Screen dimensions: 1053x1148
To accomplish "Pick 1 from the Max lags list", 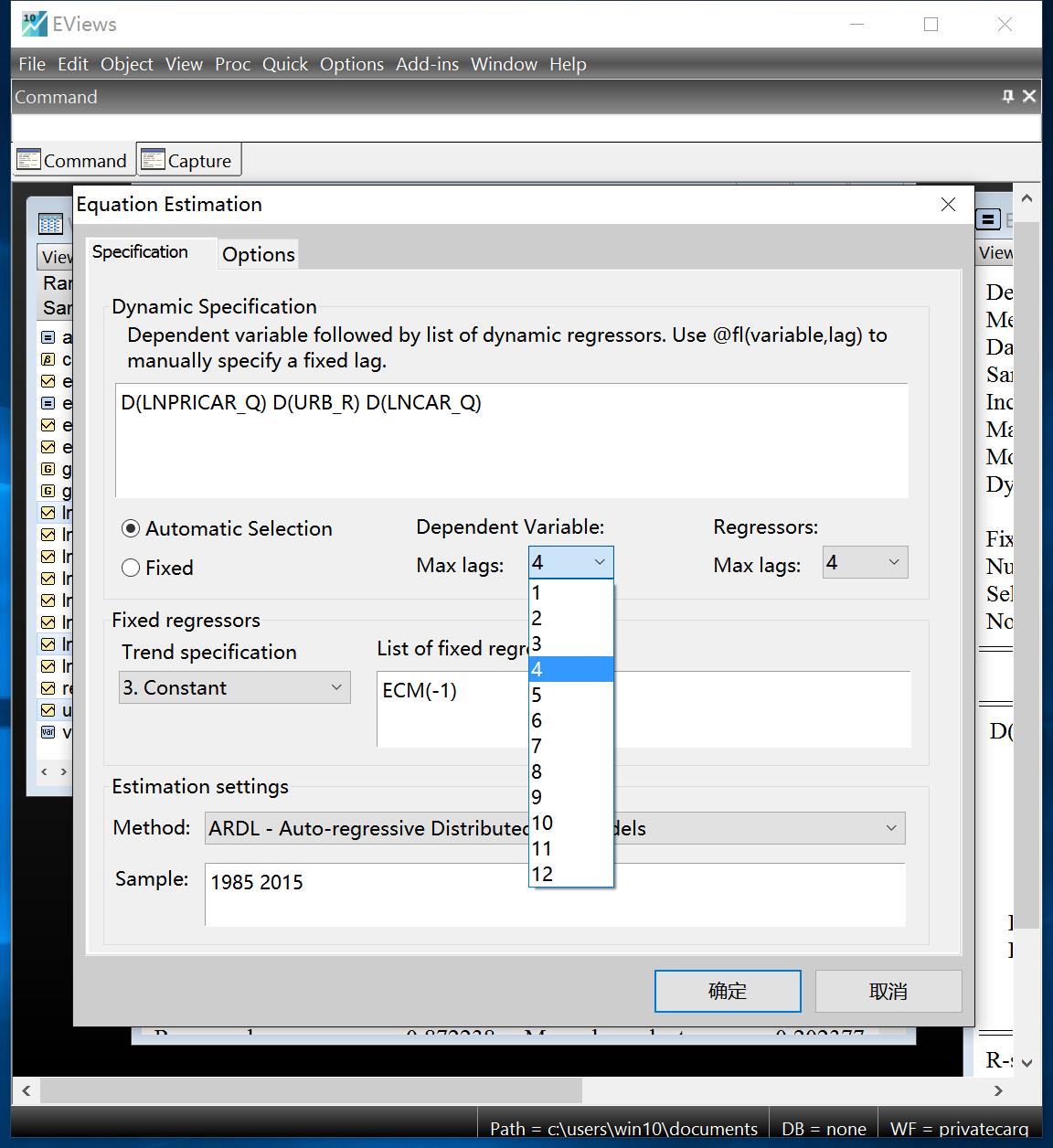I will (x=571, y=592).
